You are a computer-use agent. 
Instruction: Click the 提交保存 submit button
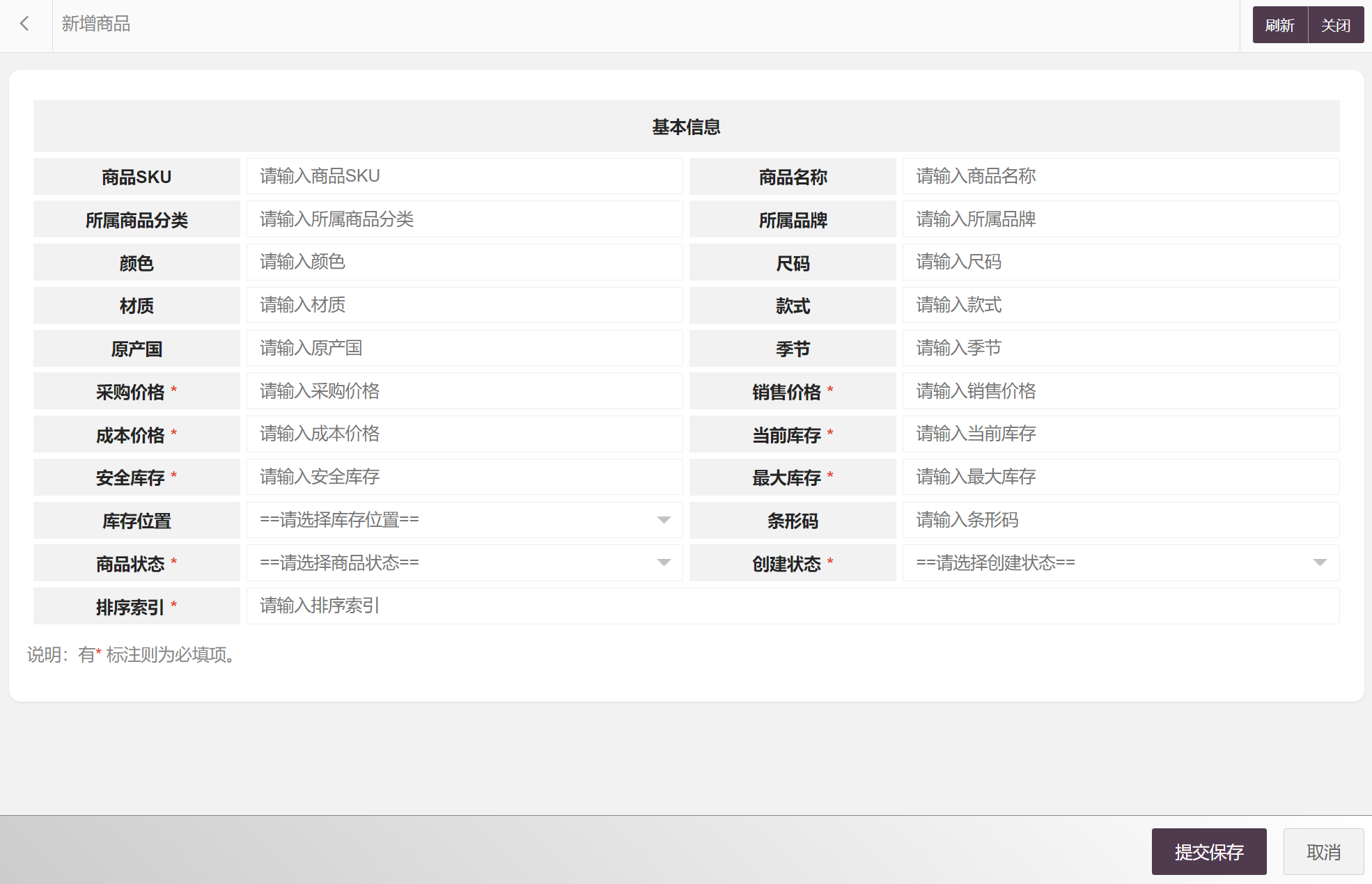[1208, 851]
